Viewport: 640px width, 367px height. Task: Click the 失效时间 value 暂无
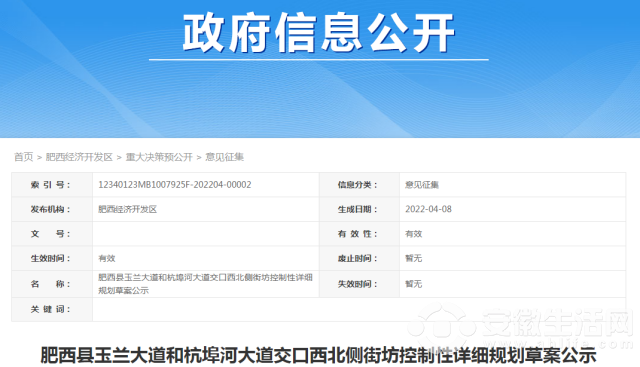click(413, 284)
